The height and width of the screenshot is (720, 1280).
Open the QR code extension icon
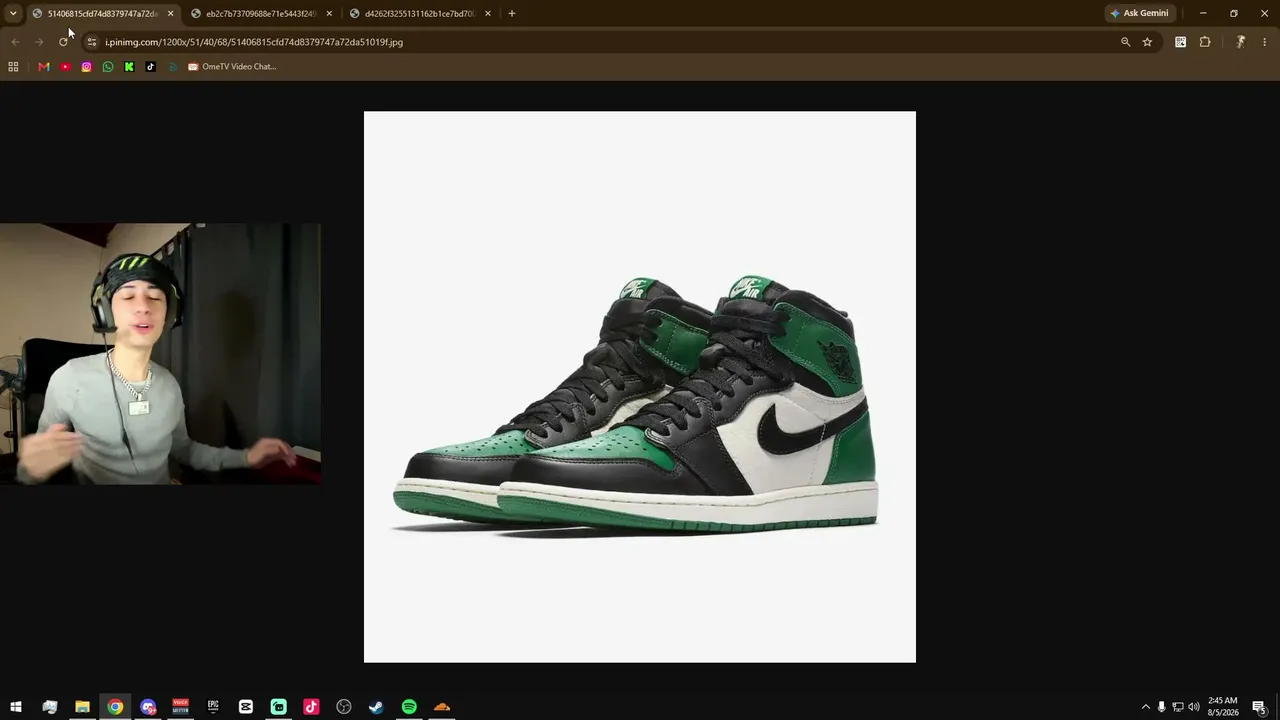(x=1181, y=42)
